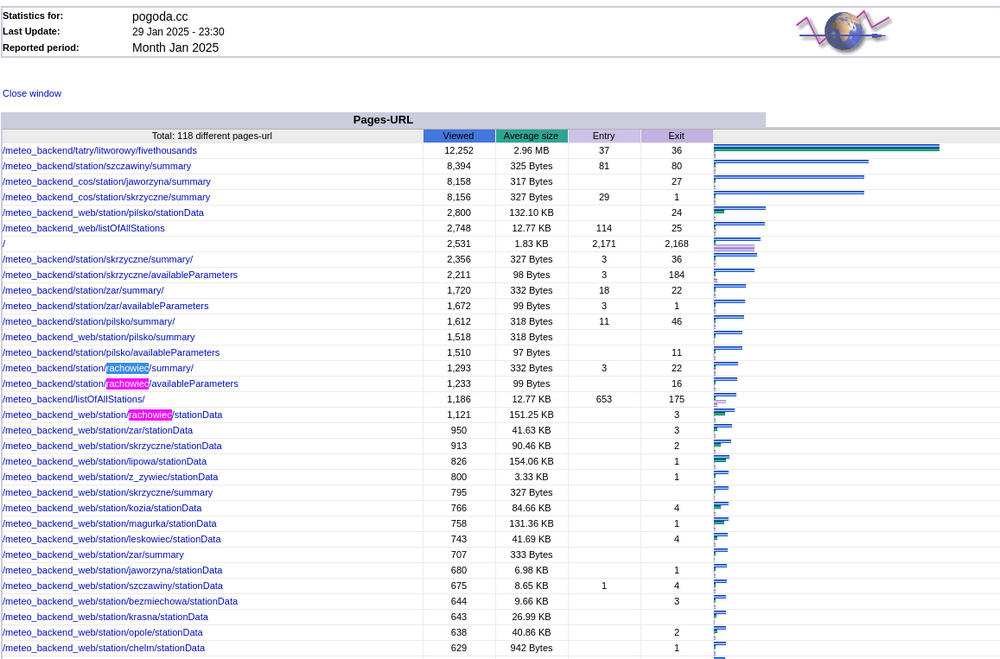This screenshot has width=1000, height=659.
Task: Open the /meteo_backend/listOfAllStations/ link
Action: click(73, 399)
